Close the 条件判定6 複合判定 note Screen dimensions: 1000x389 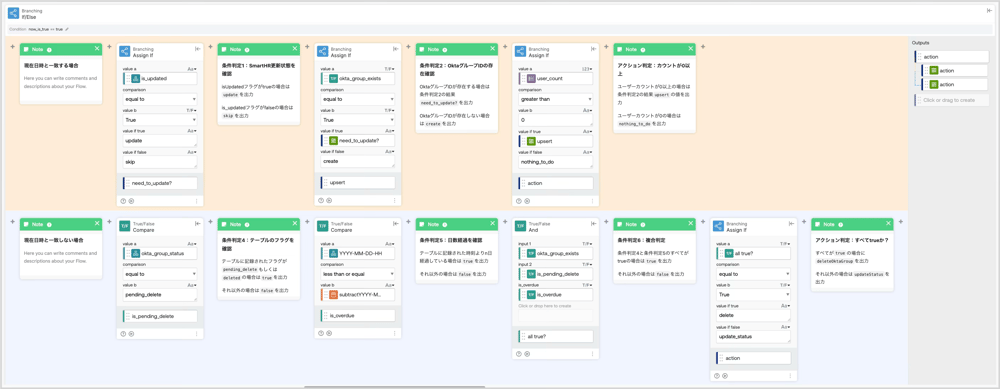tap(690, 224)
